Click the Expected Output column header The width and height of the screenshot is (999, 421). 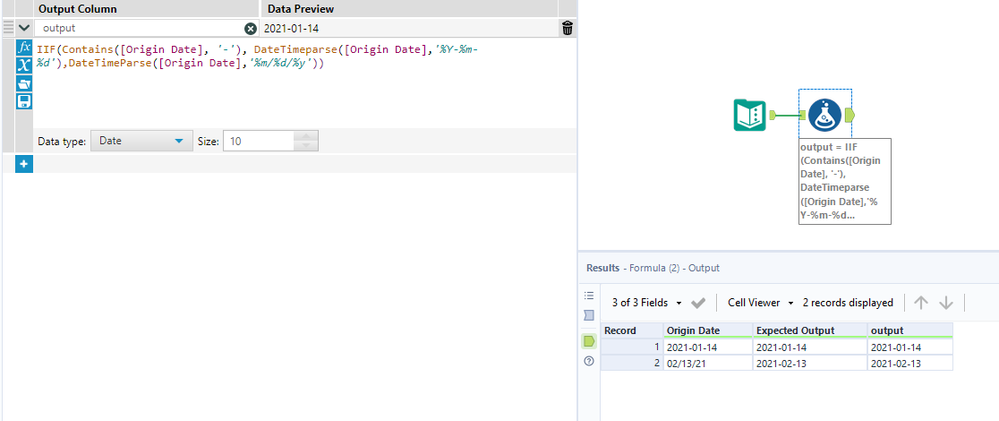(809, 331)
